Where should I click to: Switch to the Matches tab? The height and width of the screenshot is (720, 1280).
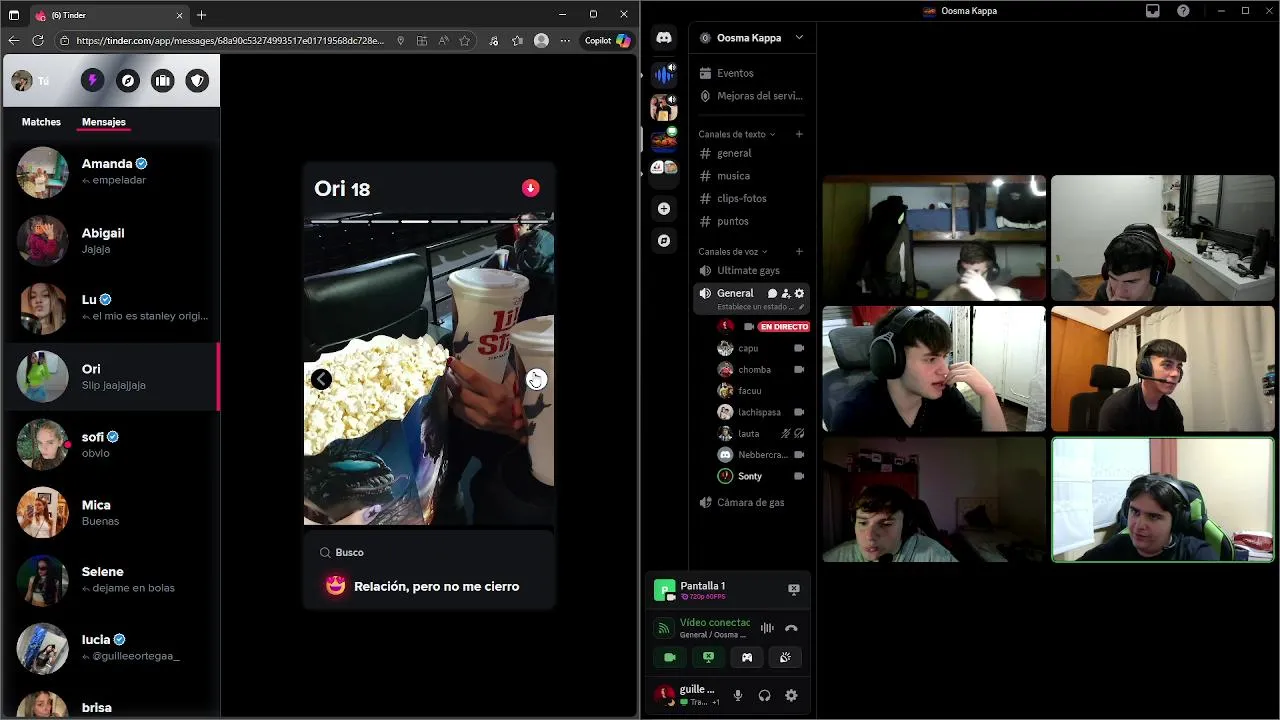tap(41, 122)
